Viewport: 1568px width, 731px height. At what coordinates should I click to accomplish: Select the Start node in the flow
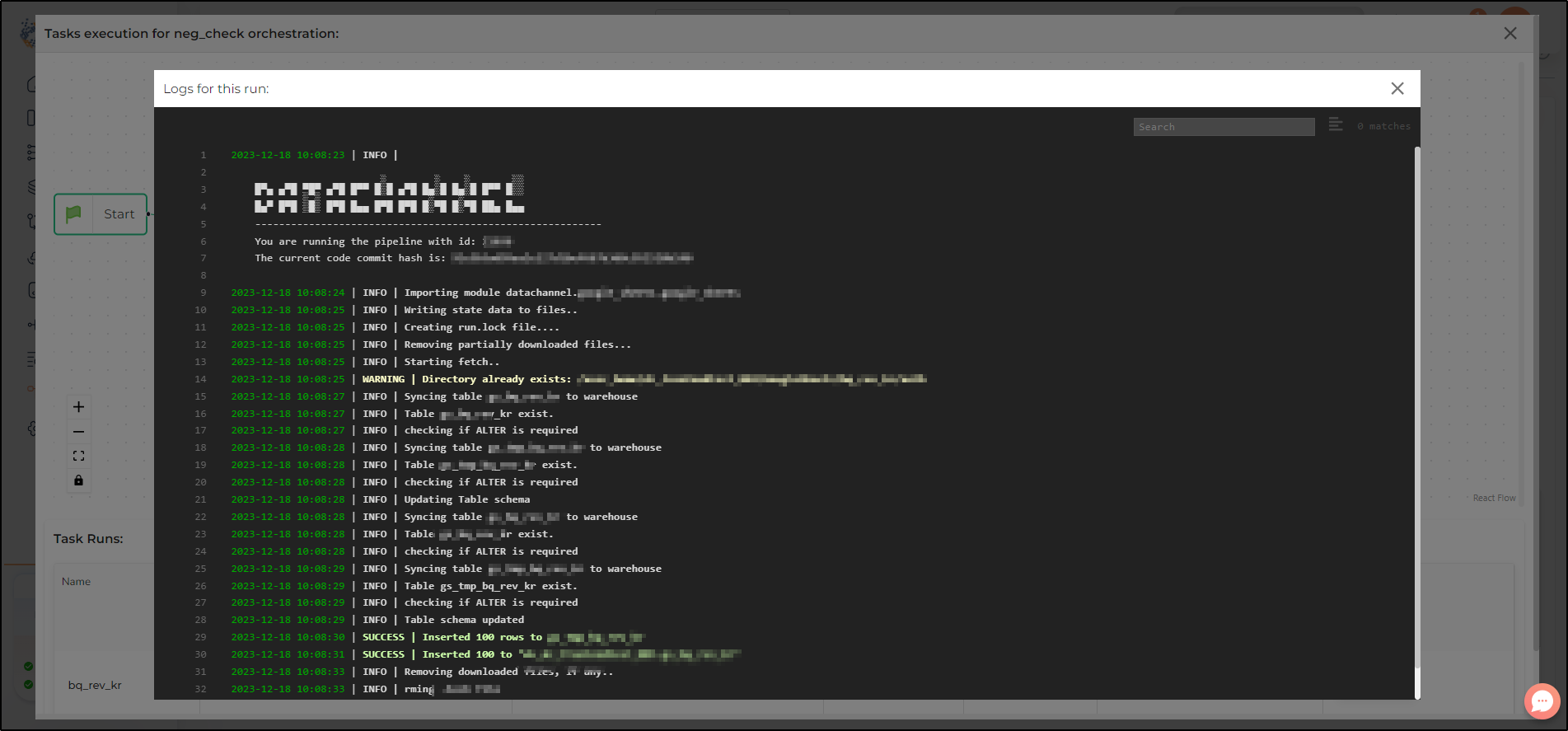point(101,214)
